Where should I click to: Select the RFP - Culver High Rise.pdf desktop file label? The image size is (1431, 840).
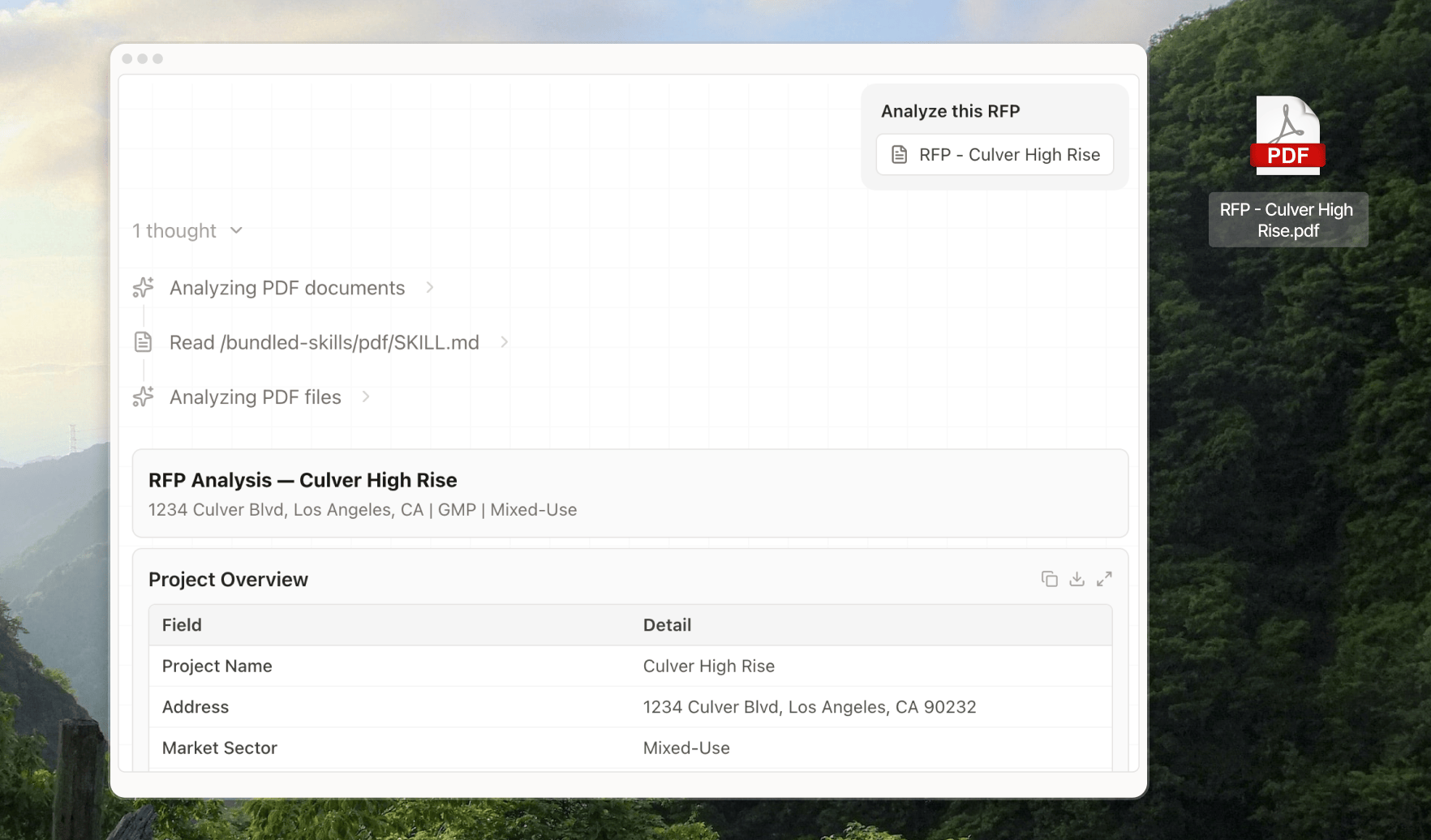[1288, 220]
